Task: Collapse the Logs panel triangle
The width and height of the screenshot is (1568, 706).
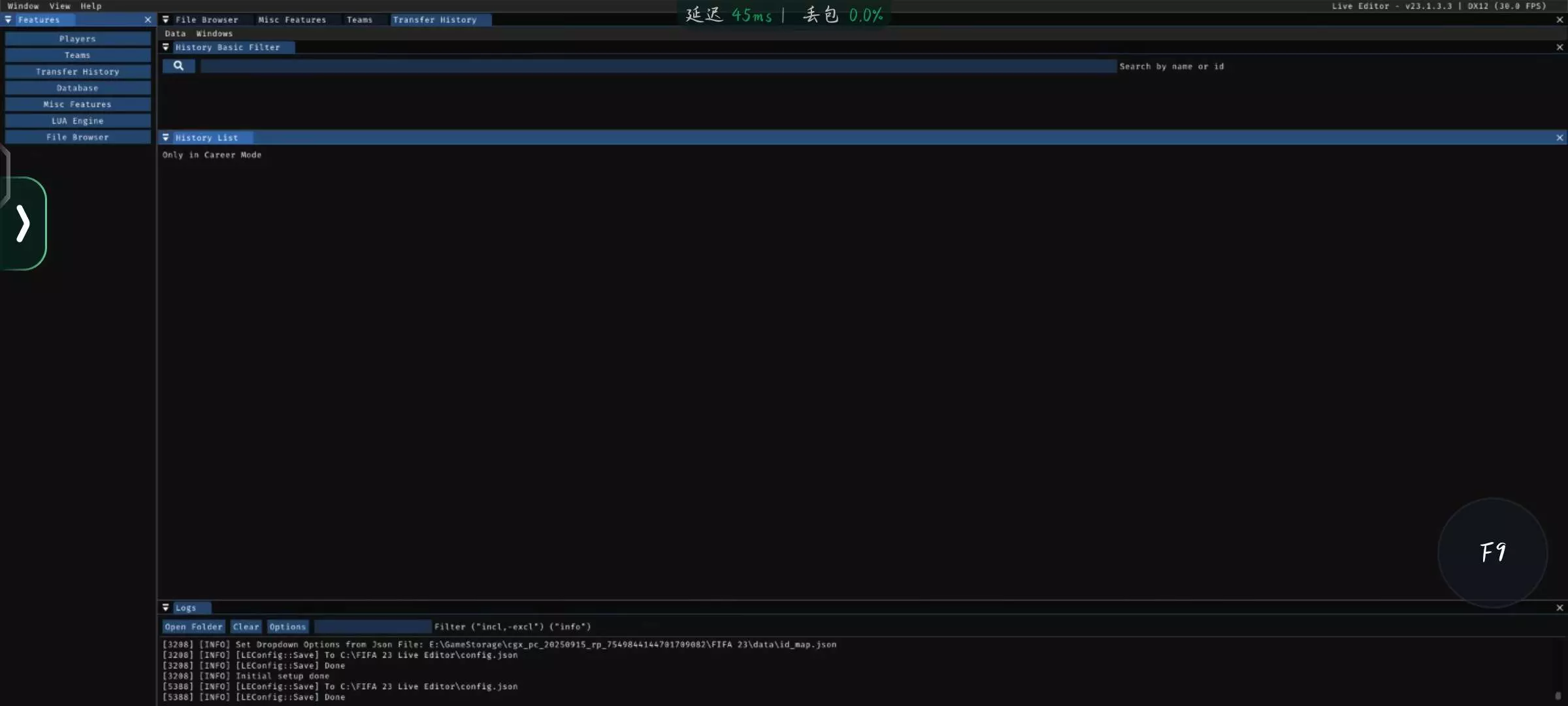Action: tap(166, 607)
